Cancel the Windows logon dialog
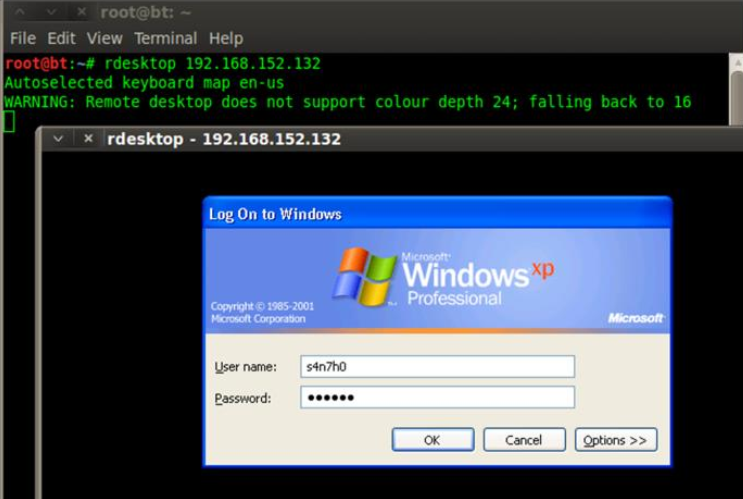Image resolution: width=743 pixels, height=499 pixels. [524, 440]
